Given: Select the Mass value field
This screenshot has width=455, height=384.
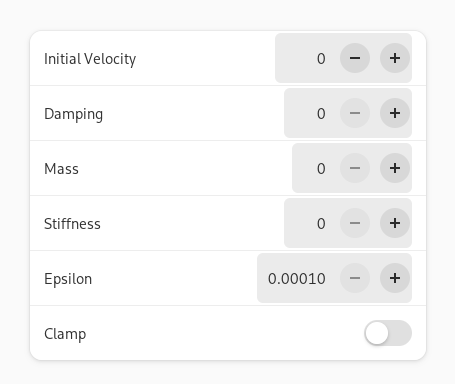Looking at the screenshot, I should [x=315, y=168].
